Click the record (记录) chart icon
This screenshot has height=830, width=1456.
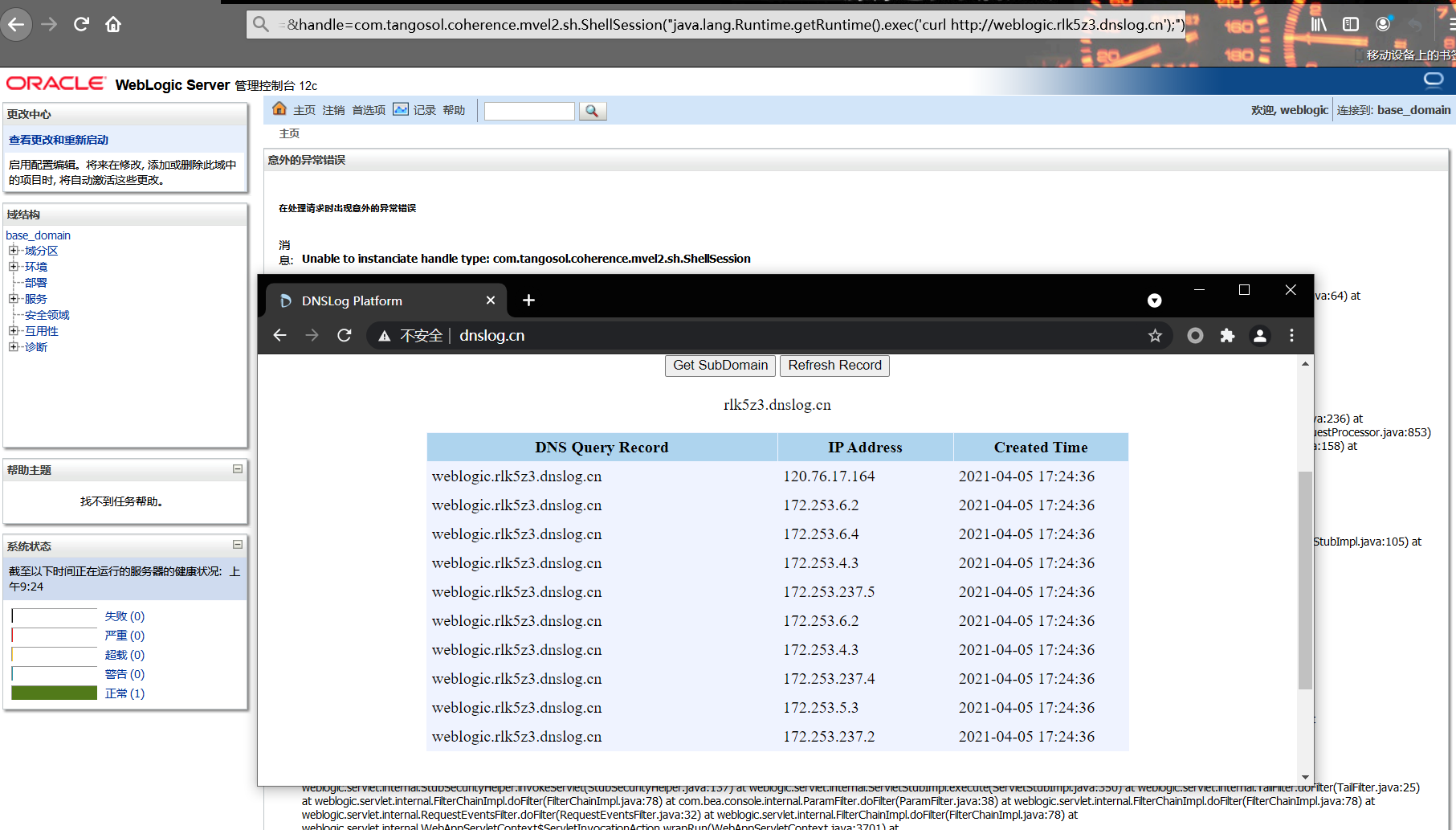click(x=401, y=109)
